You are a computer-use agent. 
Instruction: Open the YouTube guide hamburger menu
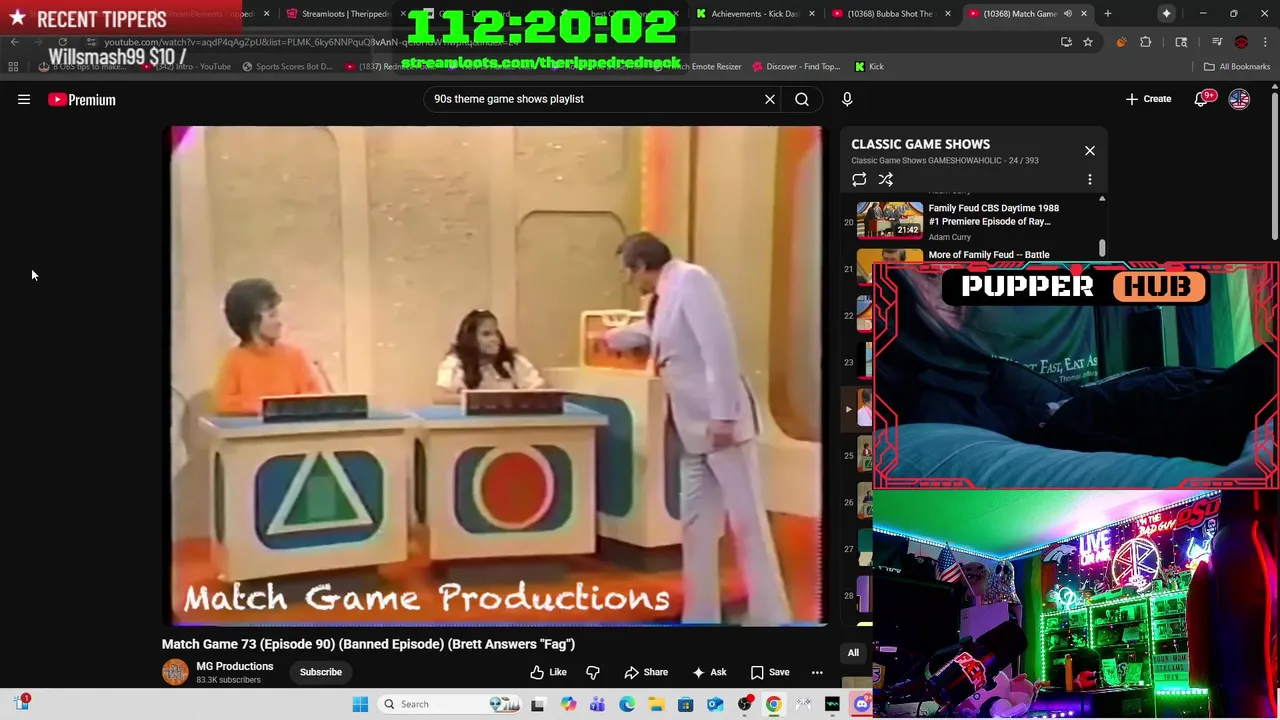(x=24, y=99)
